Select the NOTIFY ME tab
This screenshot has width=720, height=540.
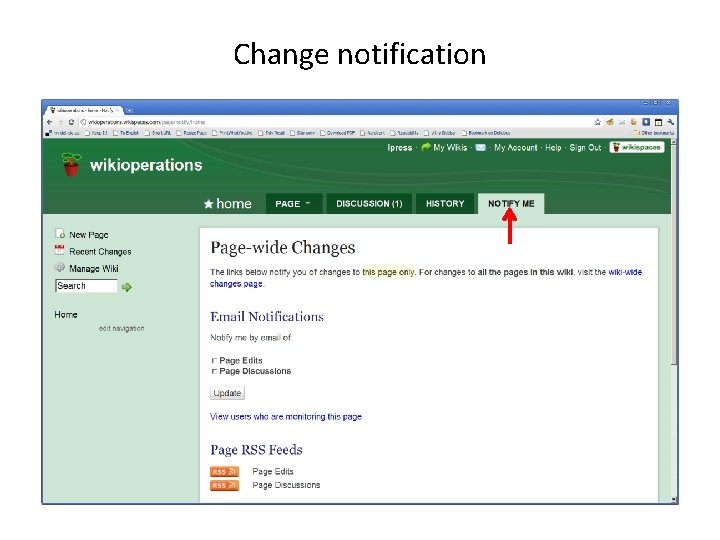(511, 203)
